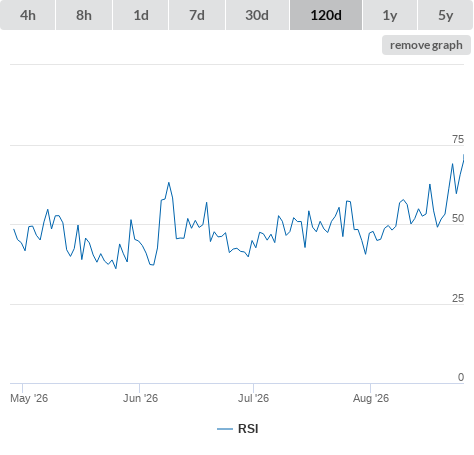Screen dimensions: 474x455
Task: Click the Jun '26 axis tick label
Action: 140,398
